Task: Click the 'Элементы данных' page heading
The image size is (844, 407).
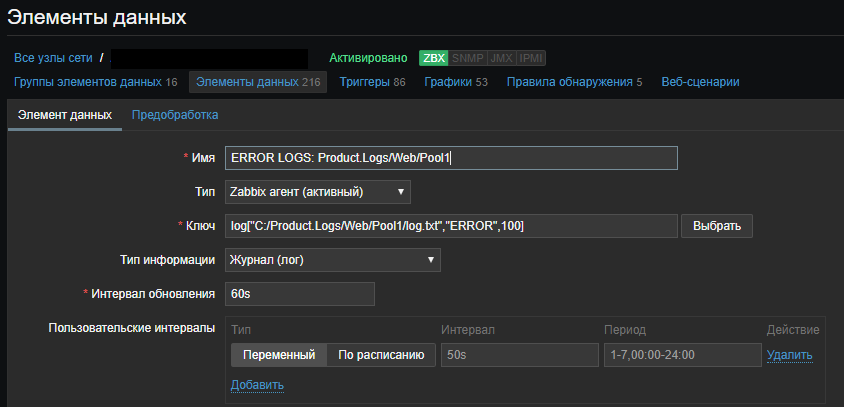Action: click(97, 18)
